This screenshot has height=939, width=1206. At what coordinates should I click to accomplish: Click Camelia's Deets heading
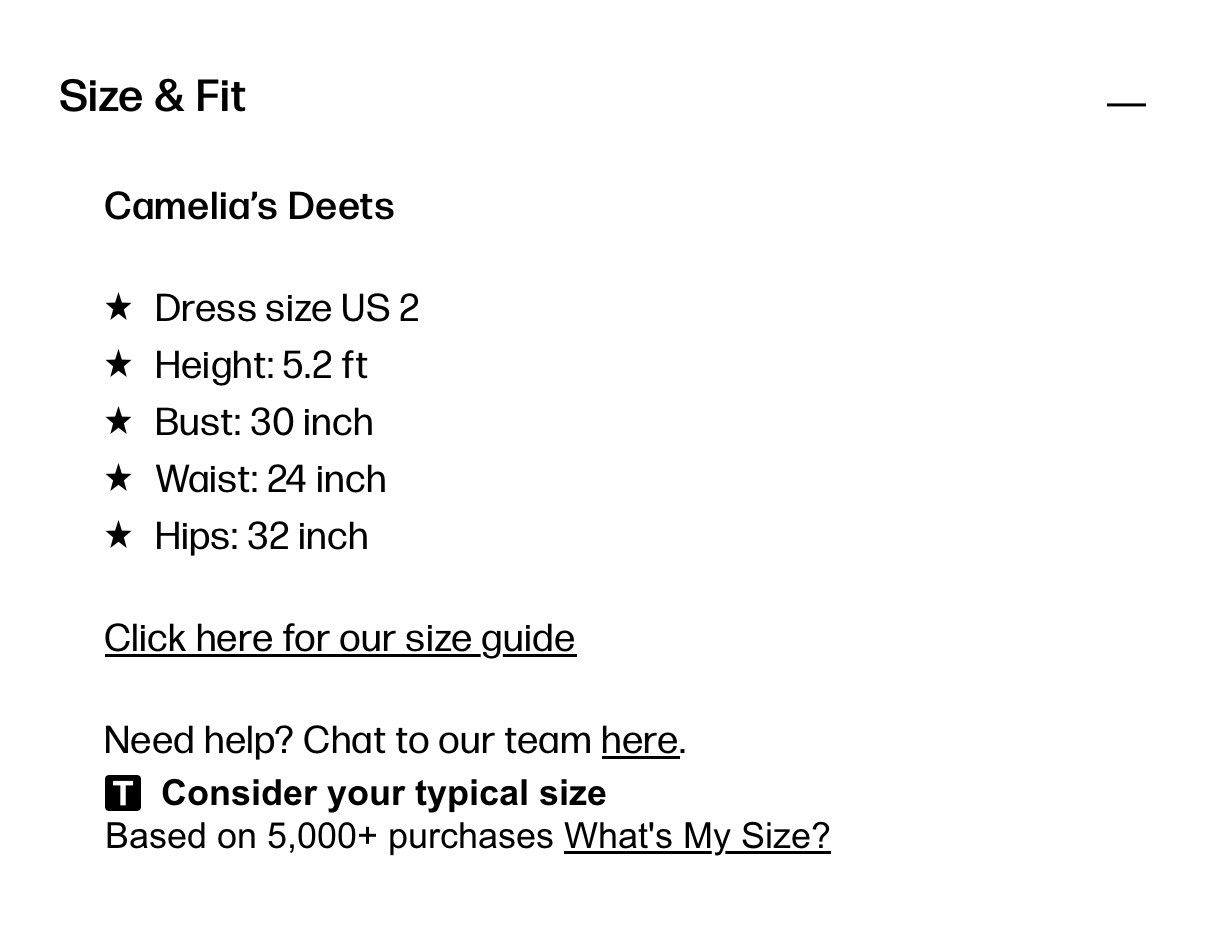[249, 206]
